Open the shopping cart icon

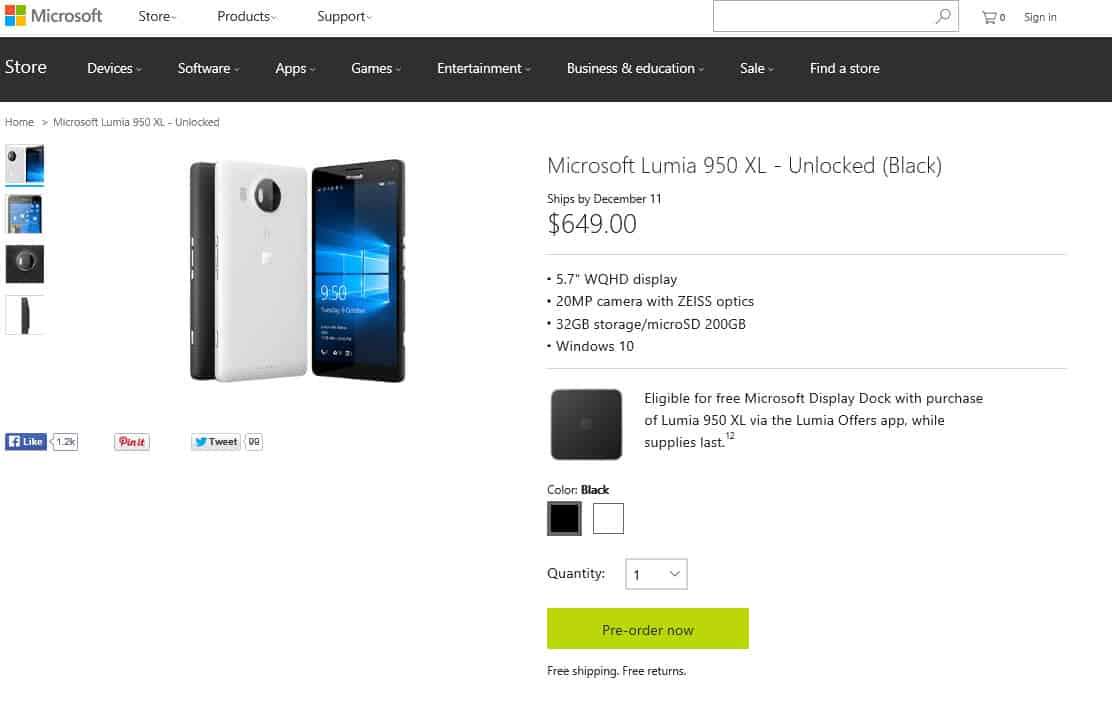990,17
